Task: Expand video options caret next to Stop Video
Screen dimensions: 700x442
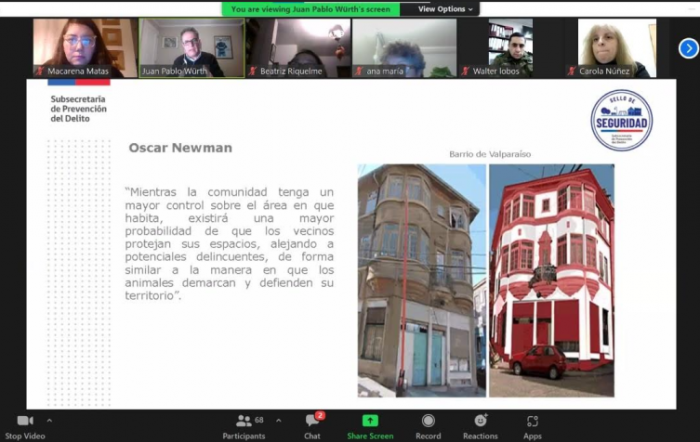Action: point(50,420)
